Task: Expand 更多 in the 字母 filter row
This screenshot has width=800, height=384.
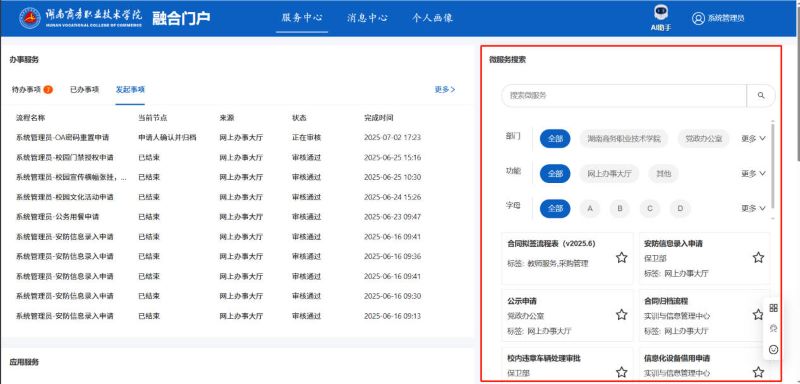Action: pos(753,209)
